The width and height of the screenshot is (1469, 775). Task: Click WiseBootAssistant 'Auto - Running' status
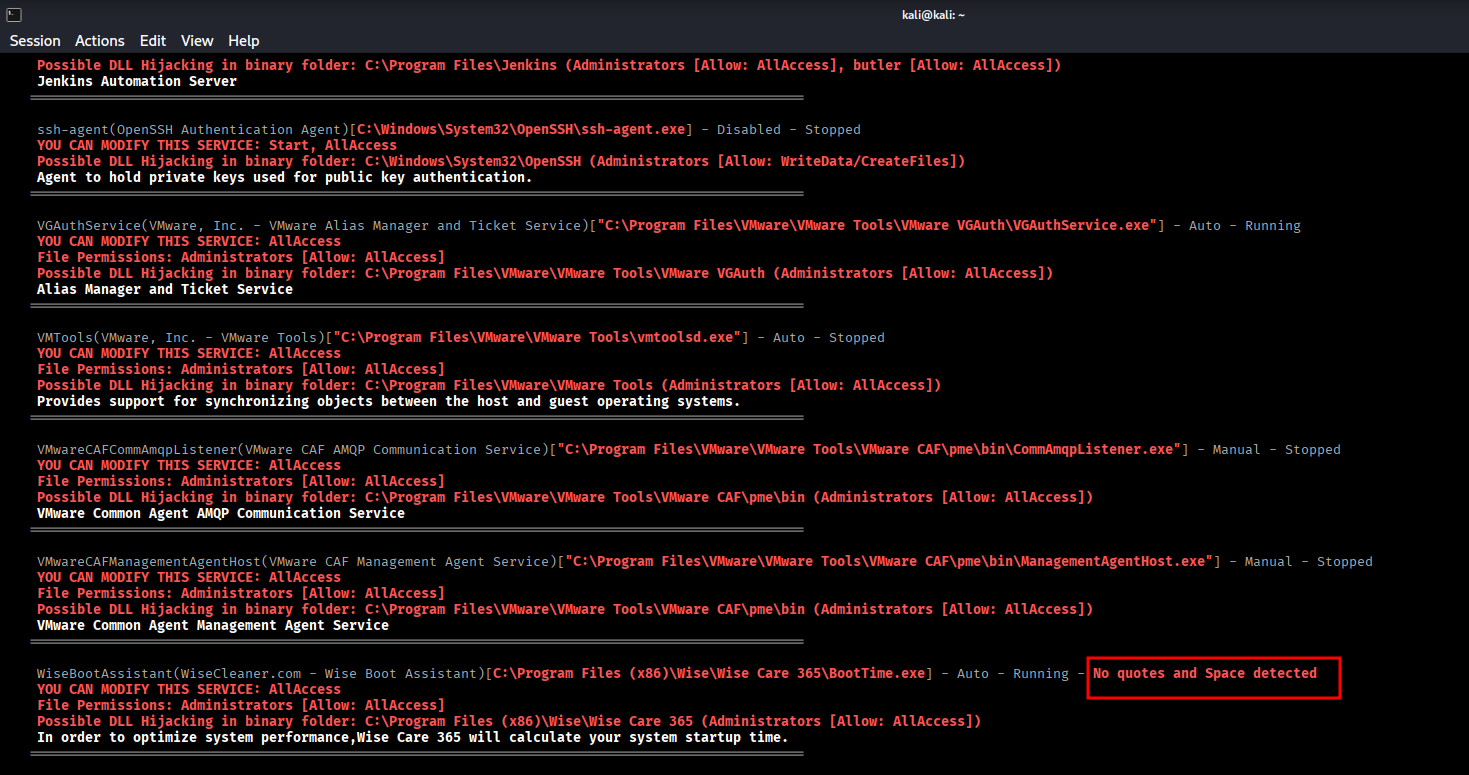pyautogui.click(x=1013, y=673)
